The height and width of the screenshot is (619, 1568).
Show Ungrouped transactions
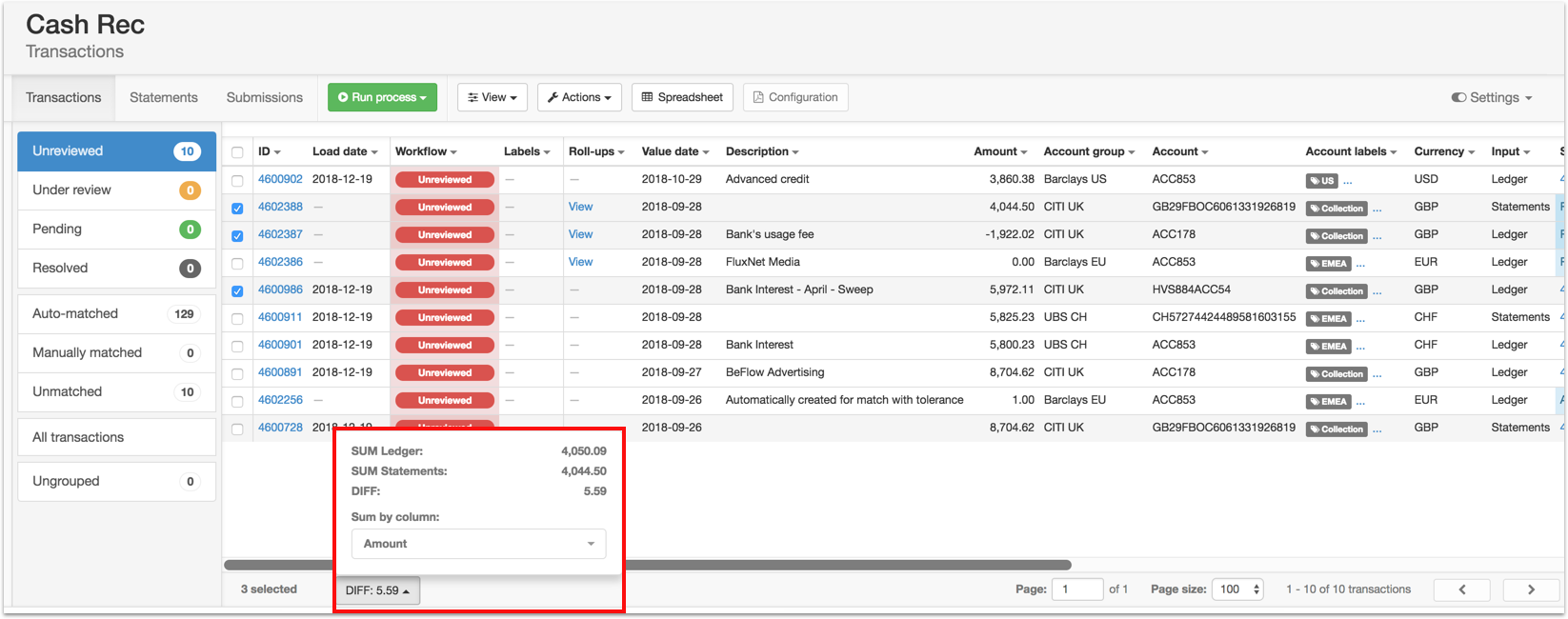coord(116,481)
